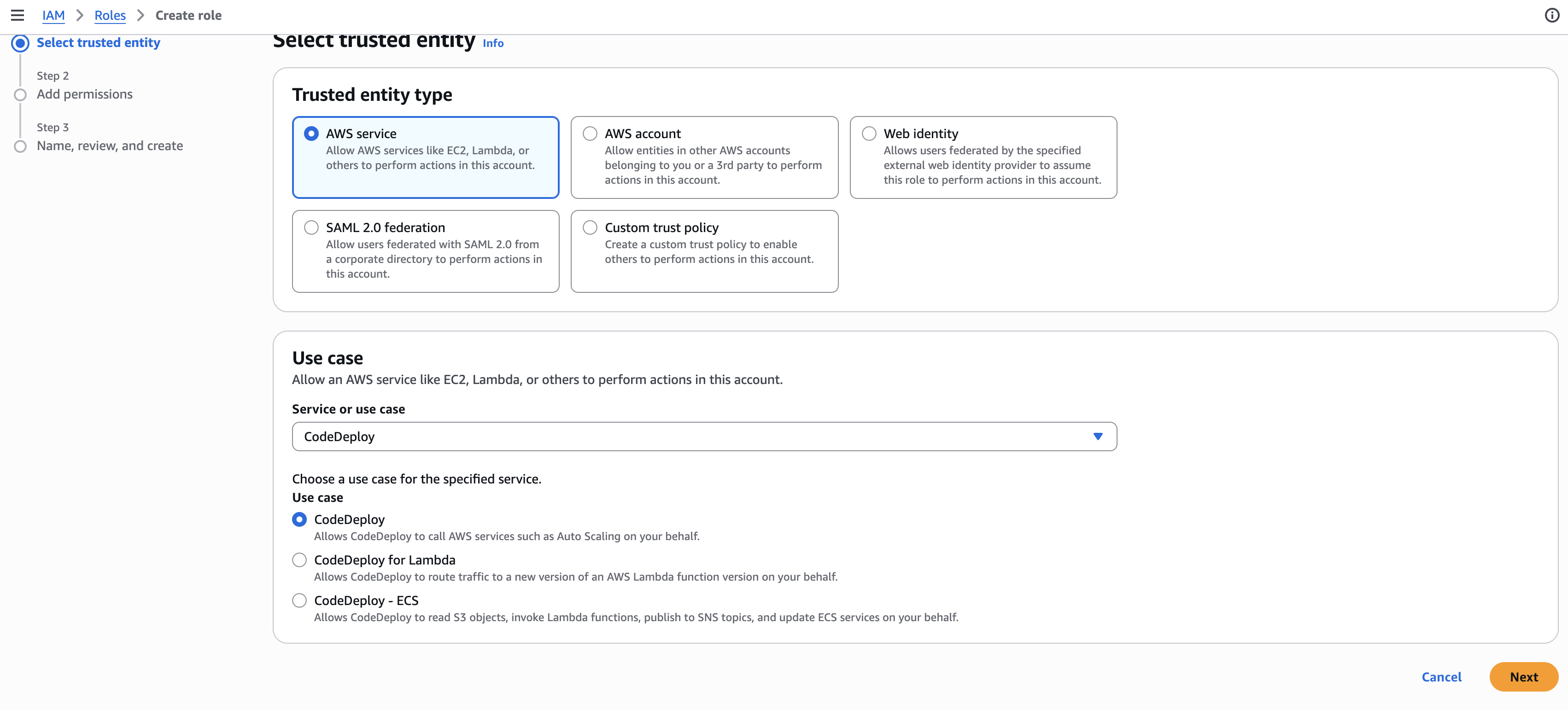Navigate to Roles breadcrumb link
1568x710 pixels.
pyautogui.click(x=110, y=15)
